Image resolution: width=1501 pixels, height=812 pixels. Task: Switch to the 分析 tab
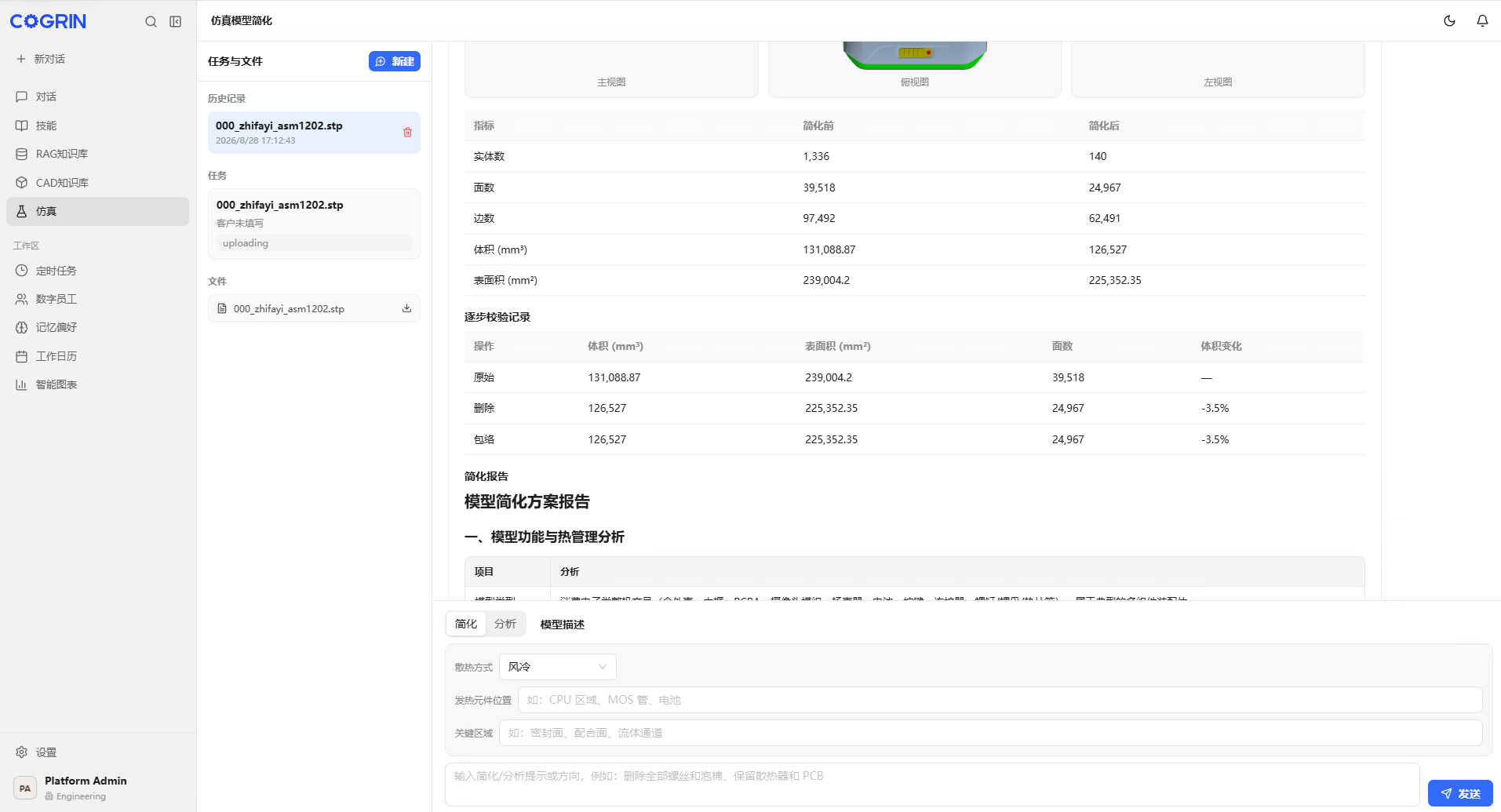pos(505,624)
